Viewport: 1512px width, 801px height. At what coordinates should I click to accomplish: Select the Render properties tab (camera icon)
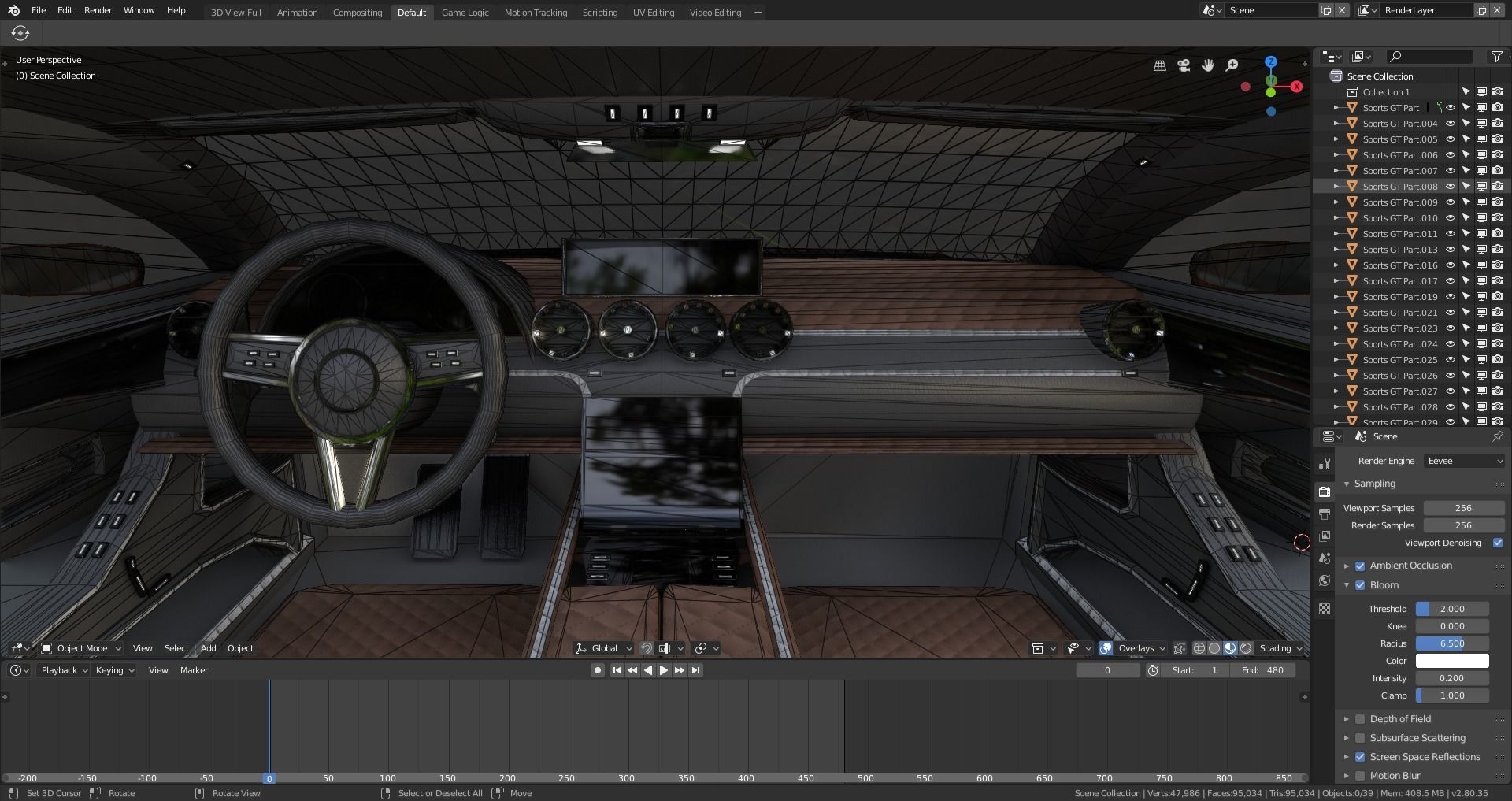[1325, 492]
